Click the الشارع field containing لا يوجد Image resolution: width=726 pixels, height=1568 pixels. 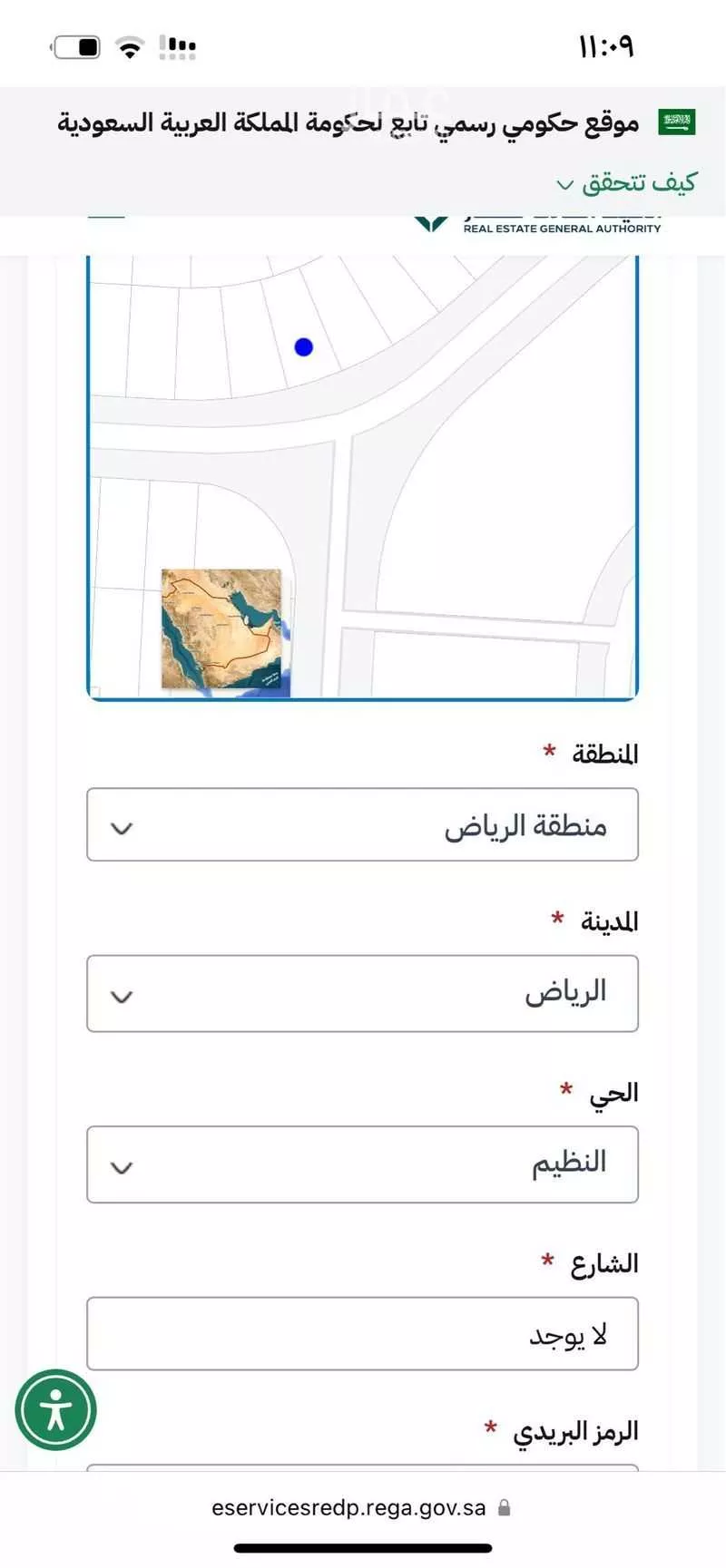(362, 1333)
